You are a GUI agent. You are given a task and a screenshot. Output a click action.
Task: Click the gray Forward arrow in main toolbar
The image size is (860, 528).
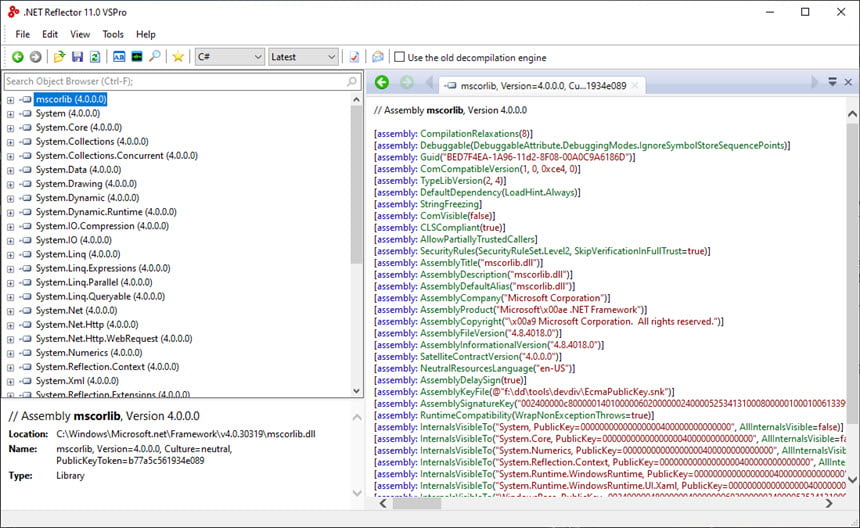click(36, 56)
